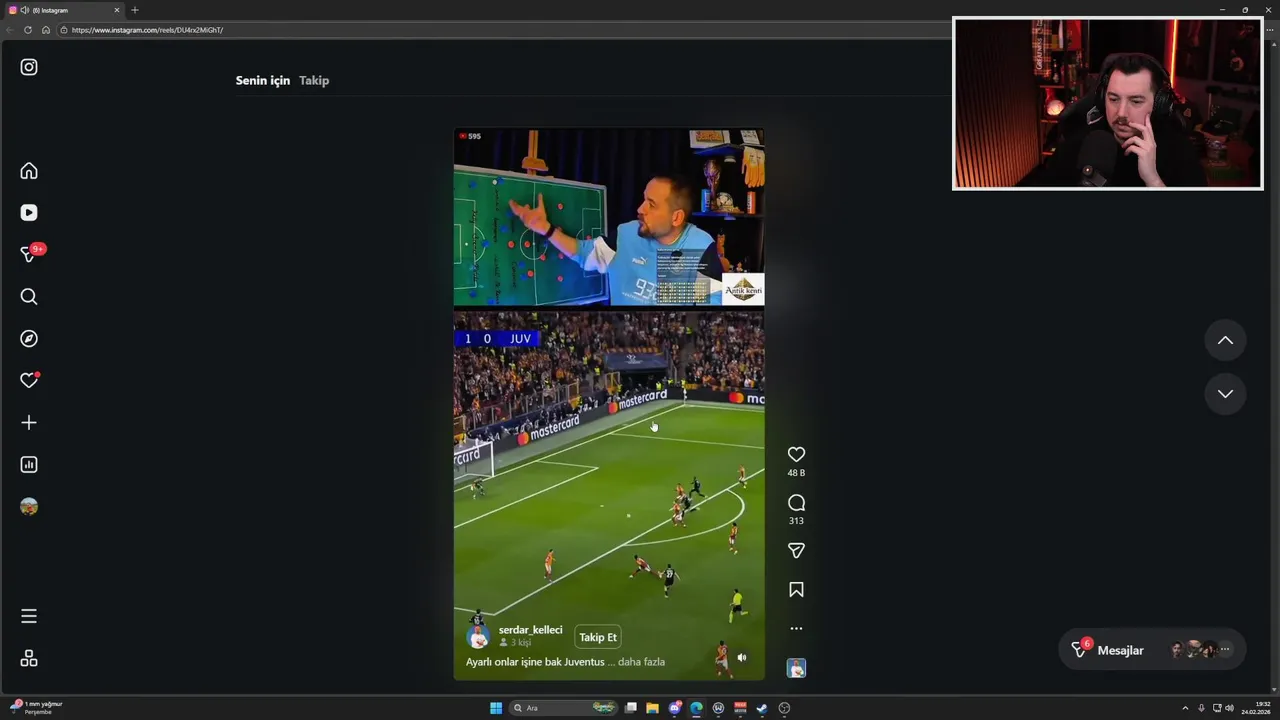This screenshot has height=720, width=1280.
Task: Open weather widget on taskbar
Action: [x=35, y=708]
